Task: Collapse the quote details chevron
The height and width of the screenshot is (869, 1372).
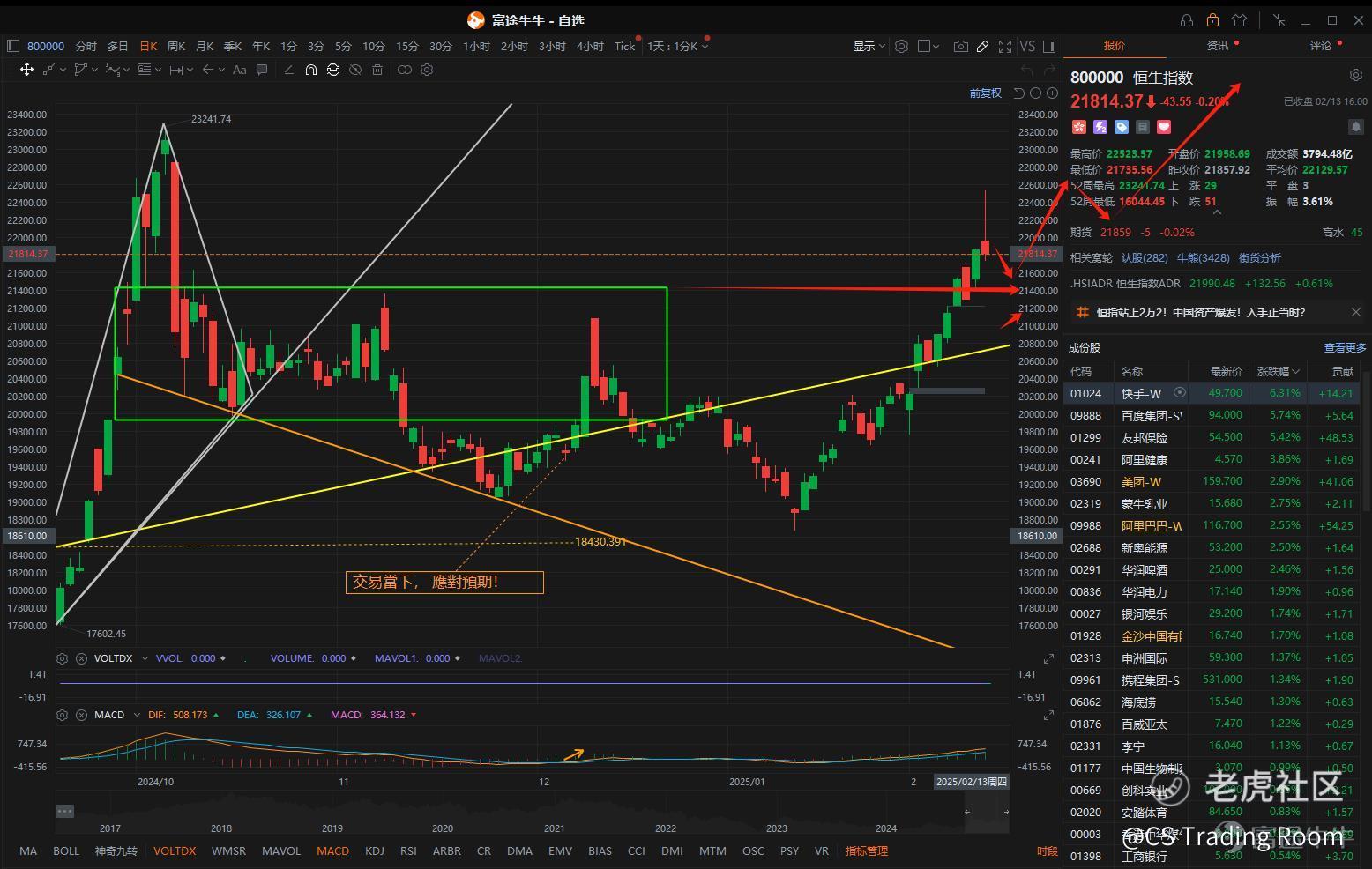Action: [1217, 212]
